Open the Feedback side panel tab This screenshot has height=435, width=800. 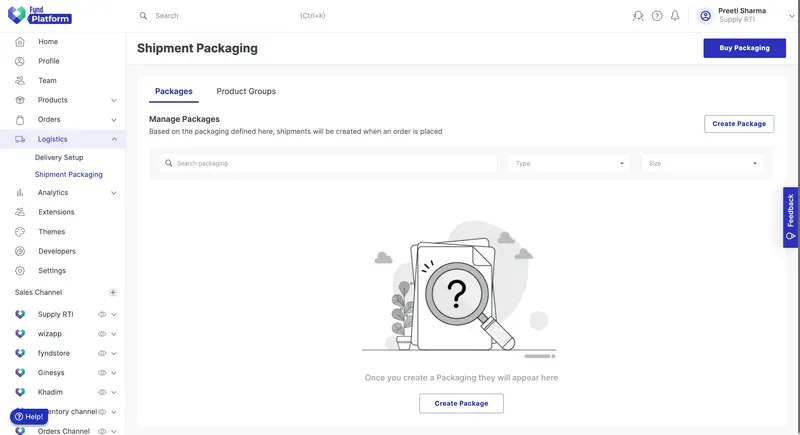[790, 217]
